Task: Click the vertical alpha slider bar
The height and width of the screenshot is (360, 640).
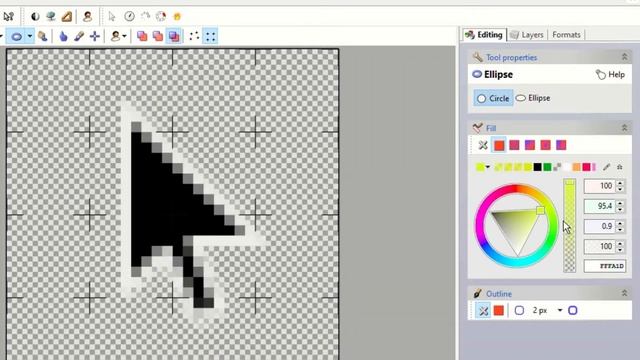Action: point(569,225)
